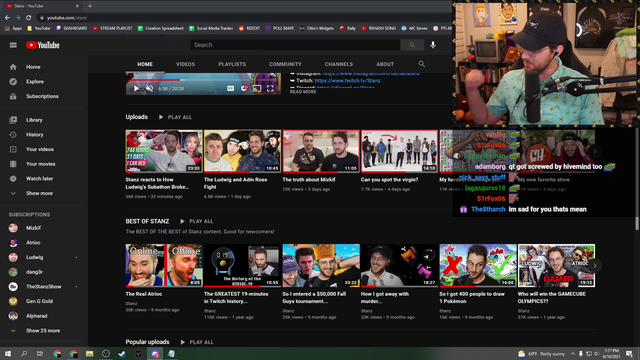Switch to the HOME channel tab
The height and width of the screenshot is (360, 640).
[x=145, y=64]
